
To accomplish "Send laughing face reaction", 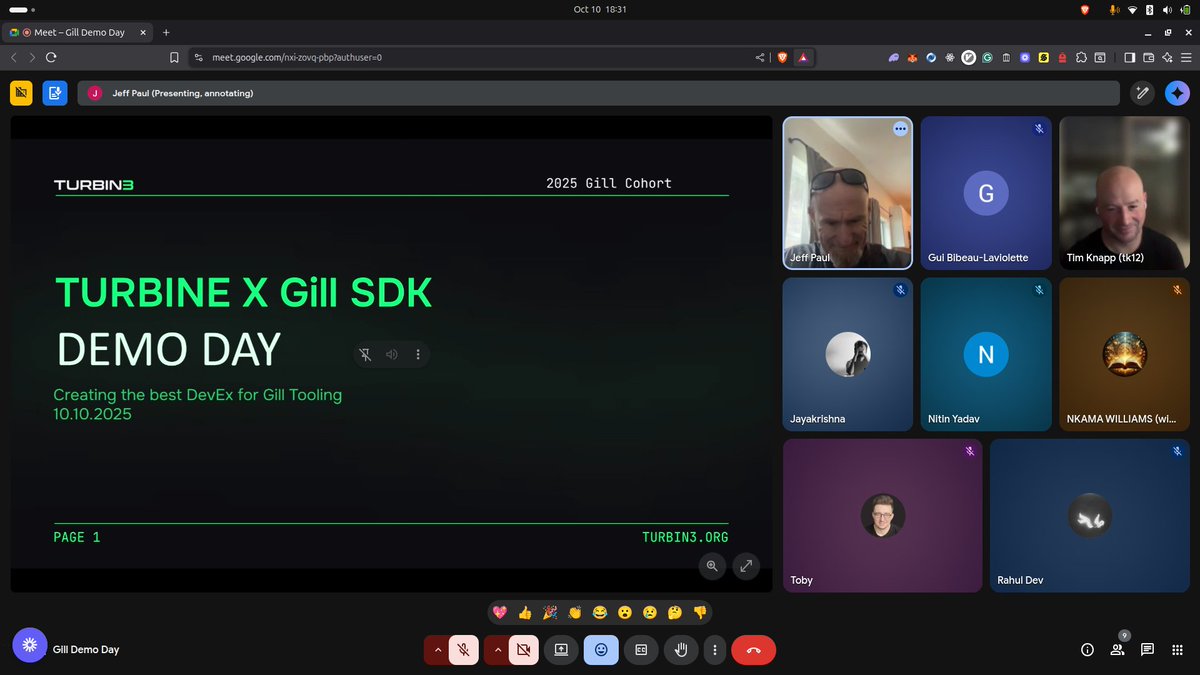I will click(x=600, y=612).
